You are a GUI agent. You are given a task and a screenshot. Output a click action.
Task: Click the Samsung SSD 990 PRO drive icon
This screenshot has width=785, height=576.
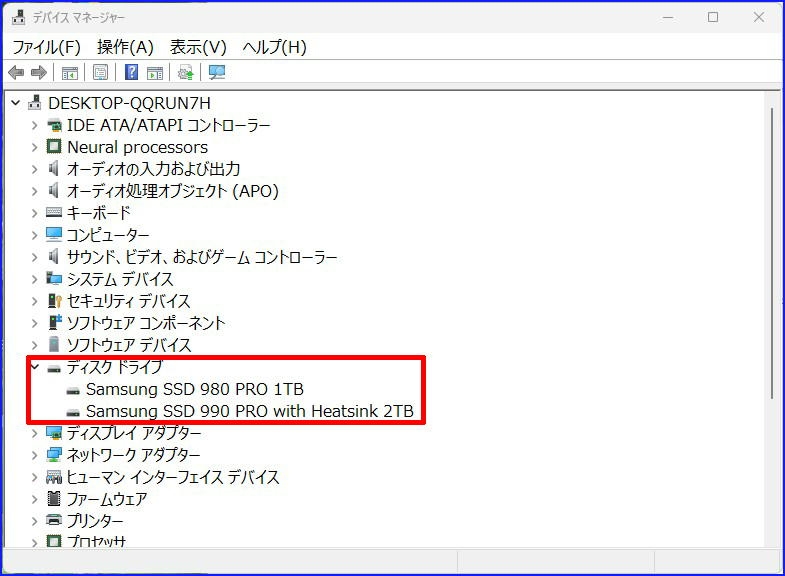(73, 413)
